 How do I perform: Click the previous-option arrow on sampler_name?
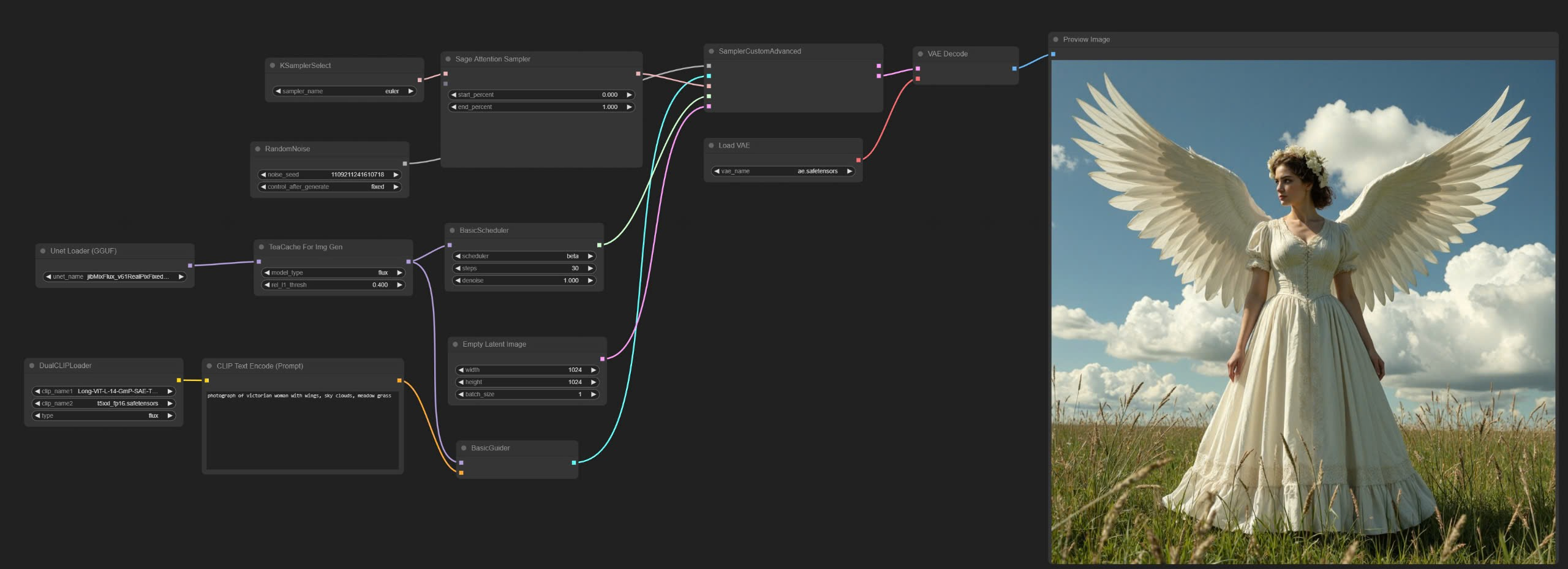click(x=278, y=91)
